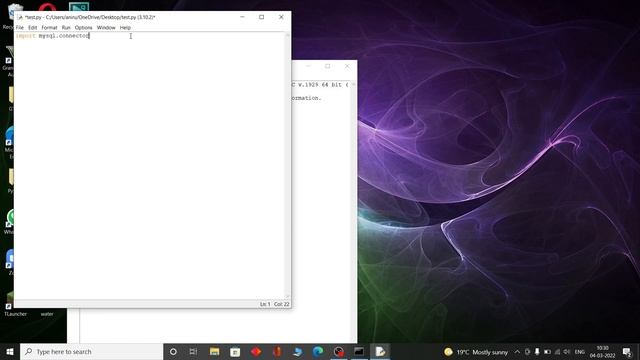Click the microphone tray icon
This screenshot has height=360, width=640.
click(x=537, y=351)
